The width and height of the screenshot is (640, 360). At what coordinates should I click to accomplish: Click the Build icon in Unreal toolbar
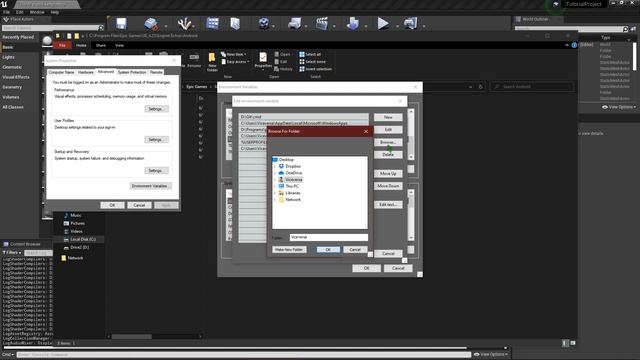353,23
